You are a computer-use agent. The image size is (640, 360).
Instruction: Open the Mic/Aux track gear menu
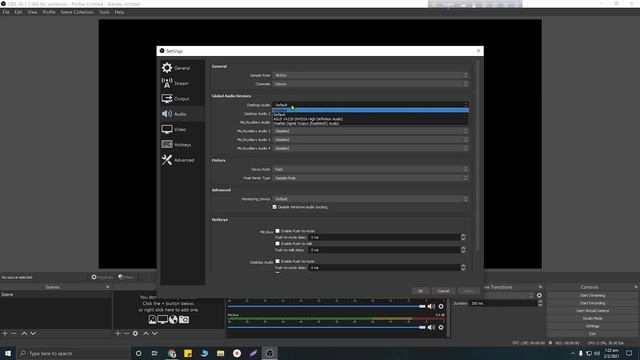(x=441, y=327)
